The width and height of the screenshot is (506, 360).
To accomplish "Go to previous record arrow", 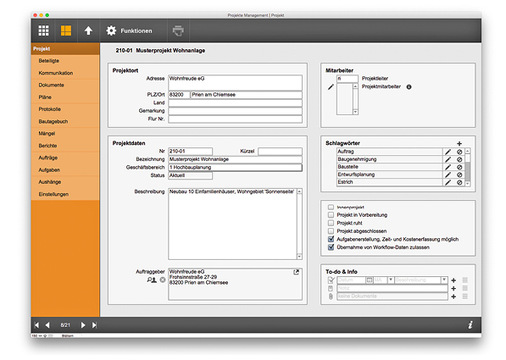I will (x=48, y=325).
